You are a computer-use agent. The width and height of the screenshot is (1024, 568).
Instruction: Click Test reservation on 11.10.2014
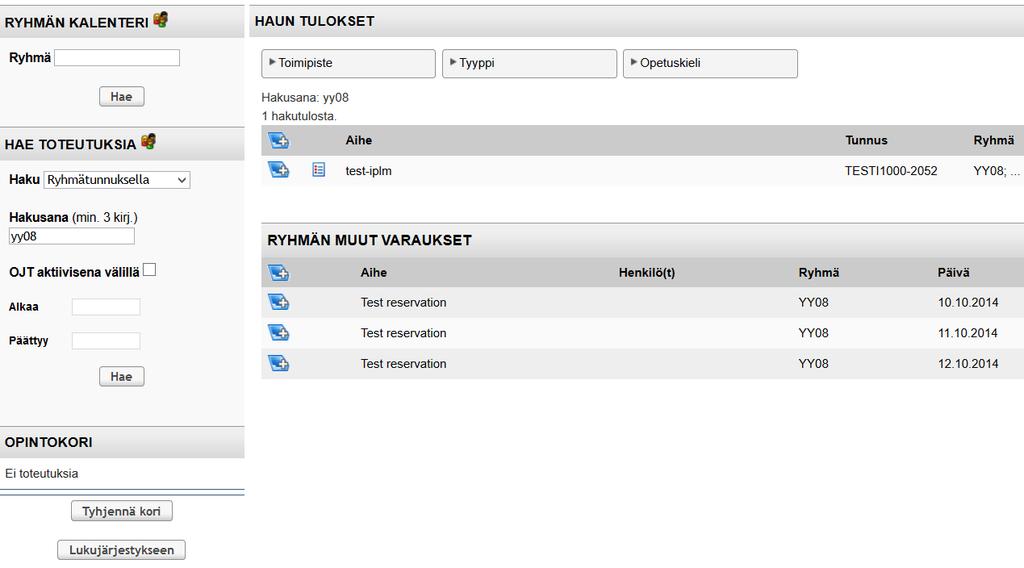tap(404, 333)
